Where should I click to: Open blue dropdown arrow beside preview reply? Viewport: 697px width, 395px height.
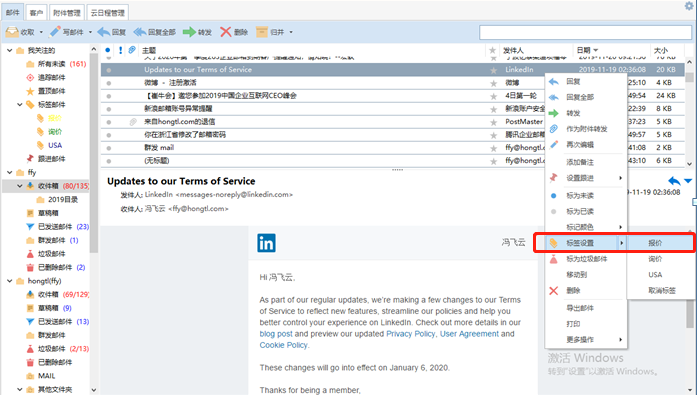click(688, 181)
